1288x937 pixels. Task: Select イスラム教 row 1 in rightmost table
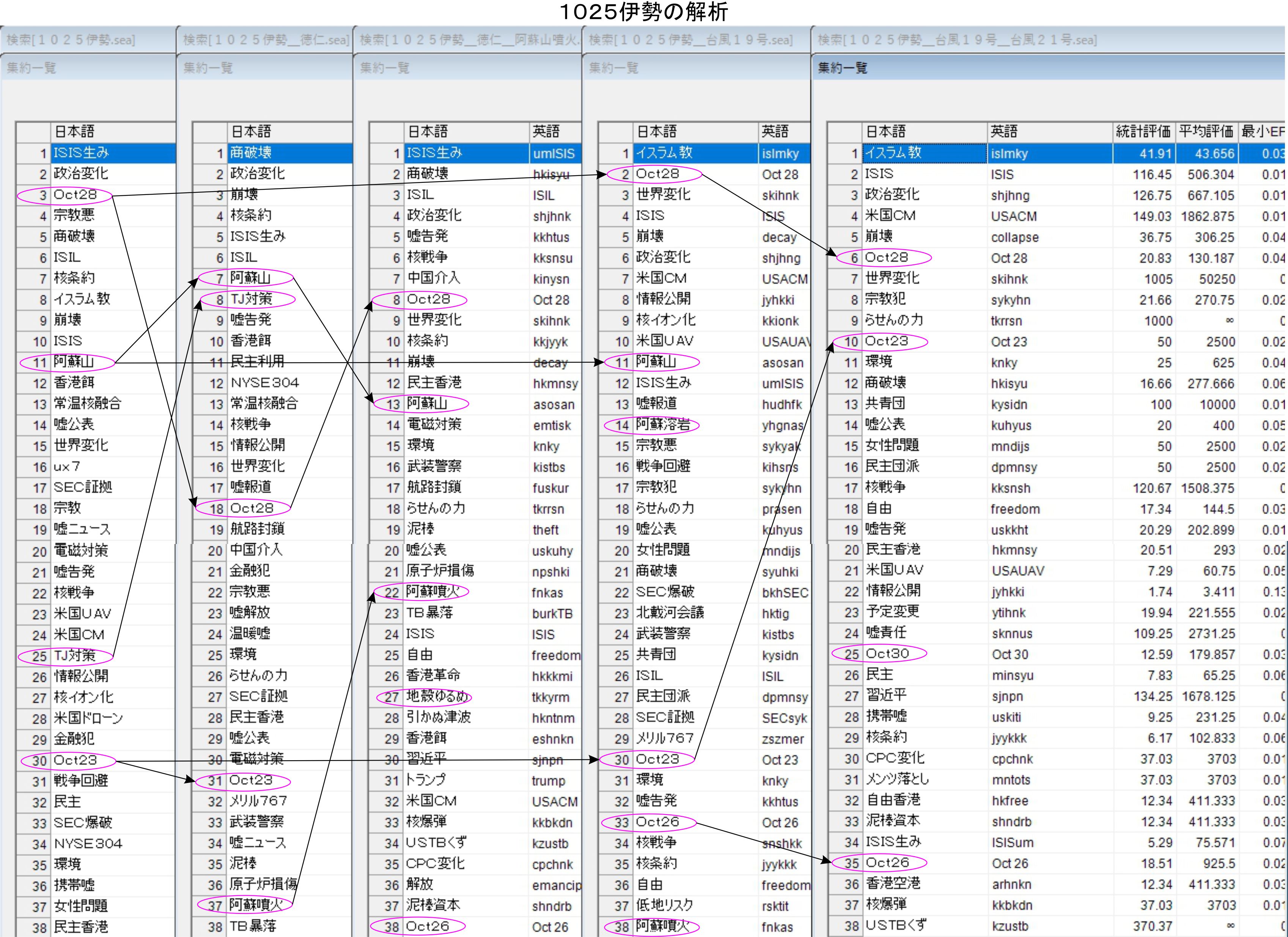point(893,153)
